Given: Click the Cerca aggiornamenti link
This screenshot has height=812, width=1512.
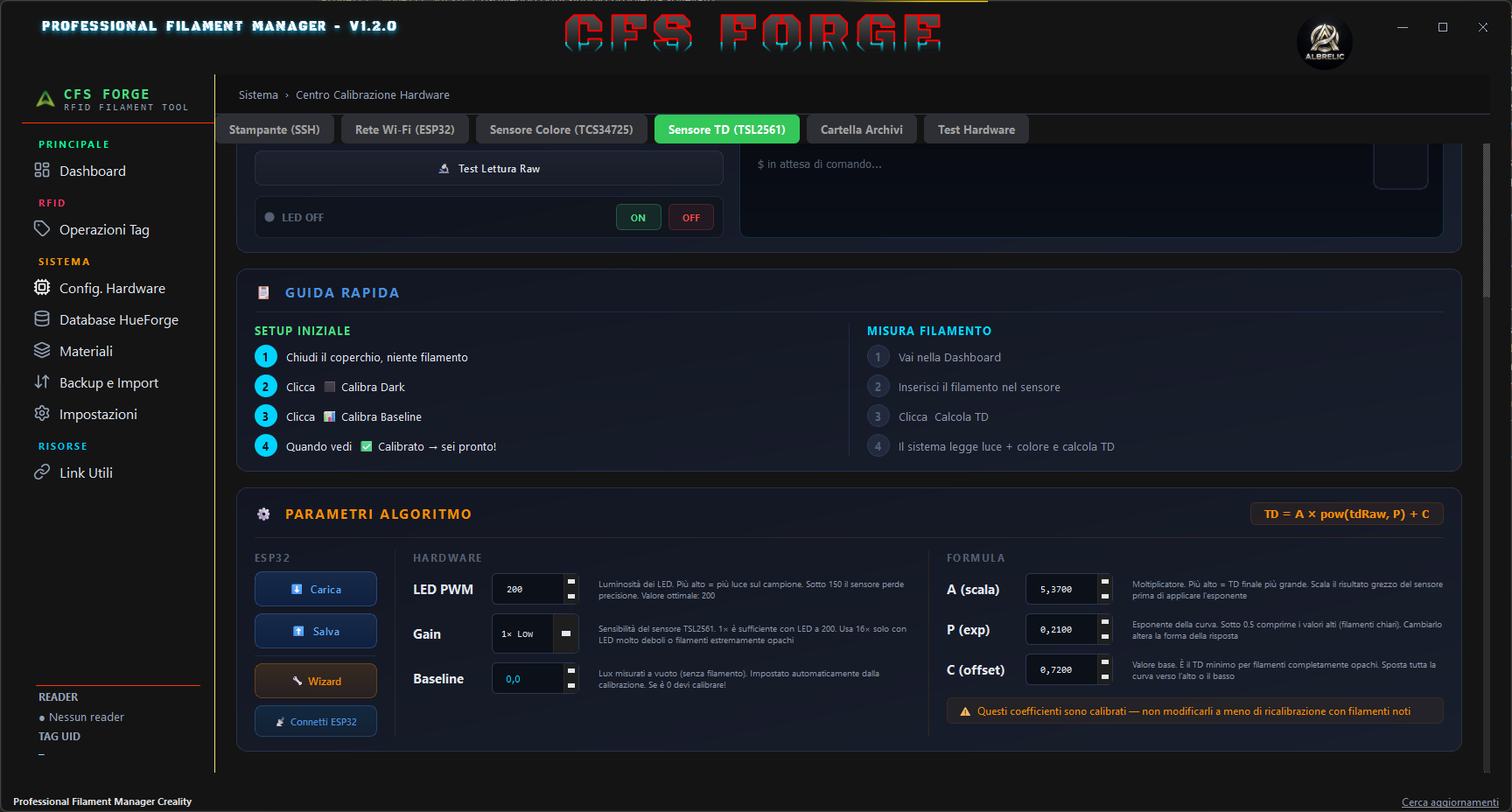Looking at the screenshot, I should [1450, 802].
